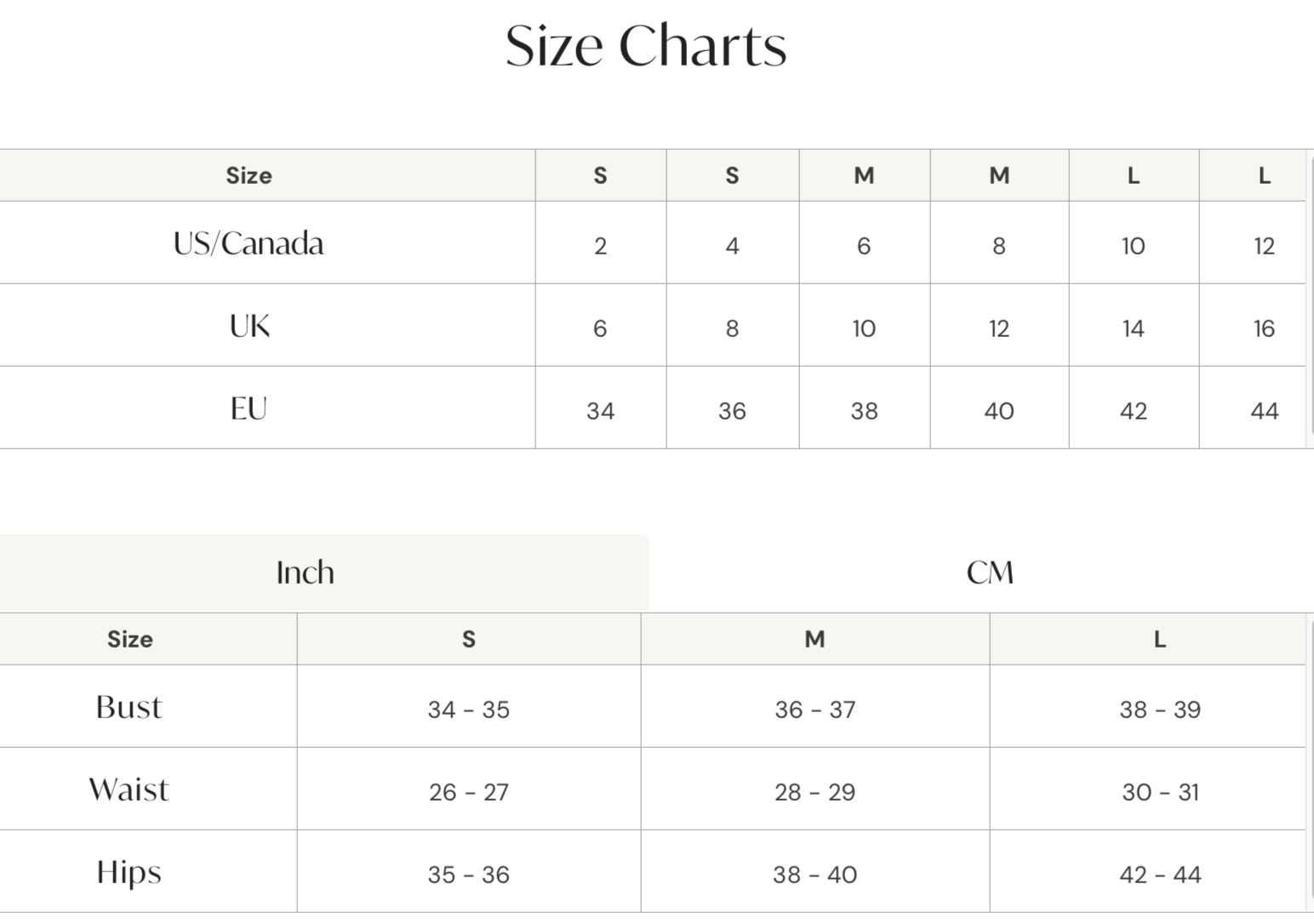Click the Hips row label

pyautogui.click(x=129, y=873)
